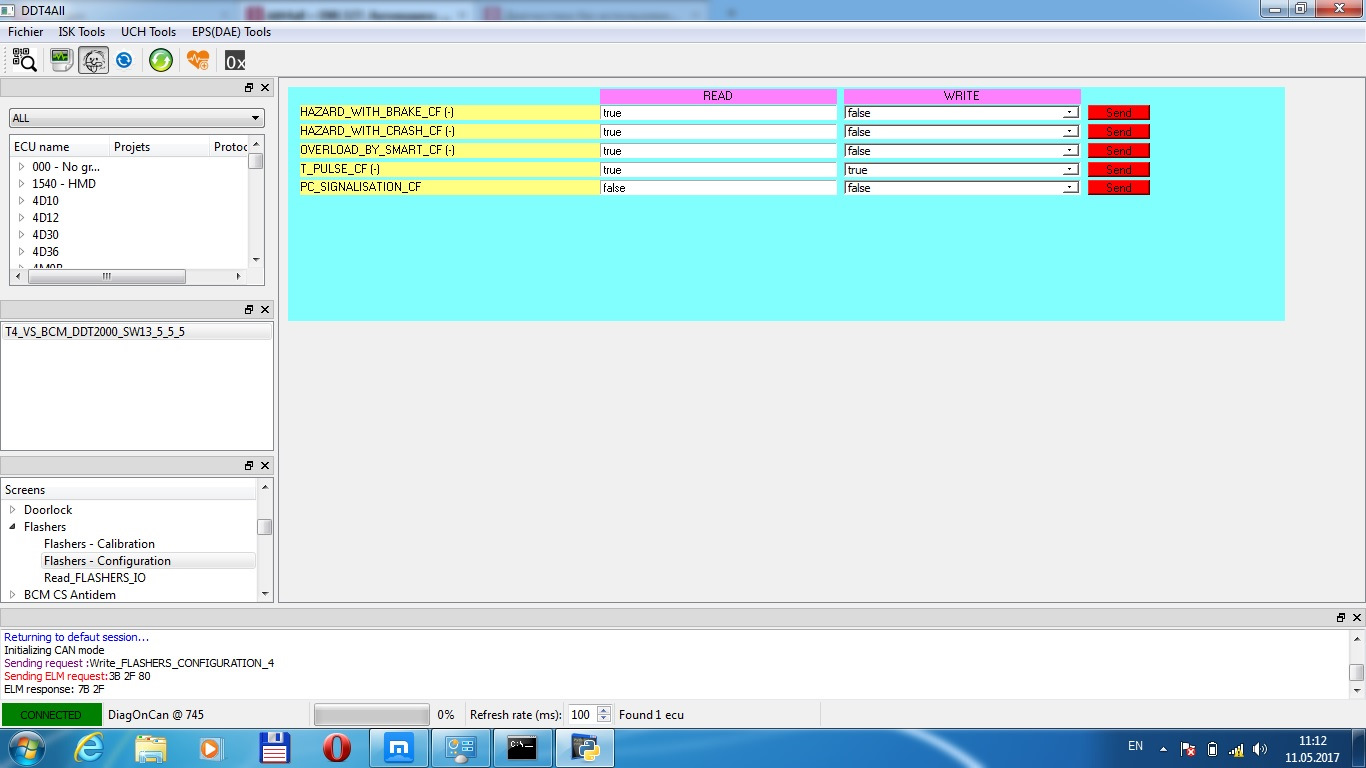This screenshot has width=1366, height=768.
Task: Select the Flashers - Configuration screen
Action: tap(107, 561)
